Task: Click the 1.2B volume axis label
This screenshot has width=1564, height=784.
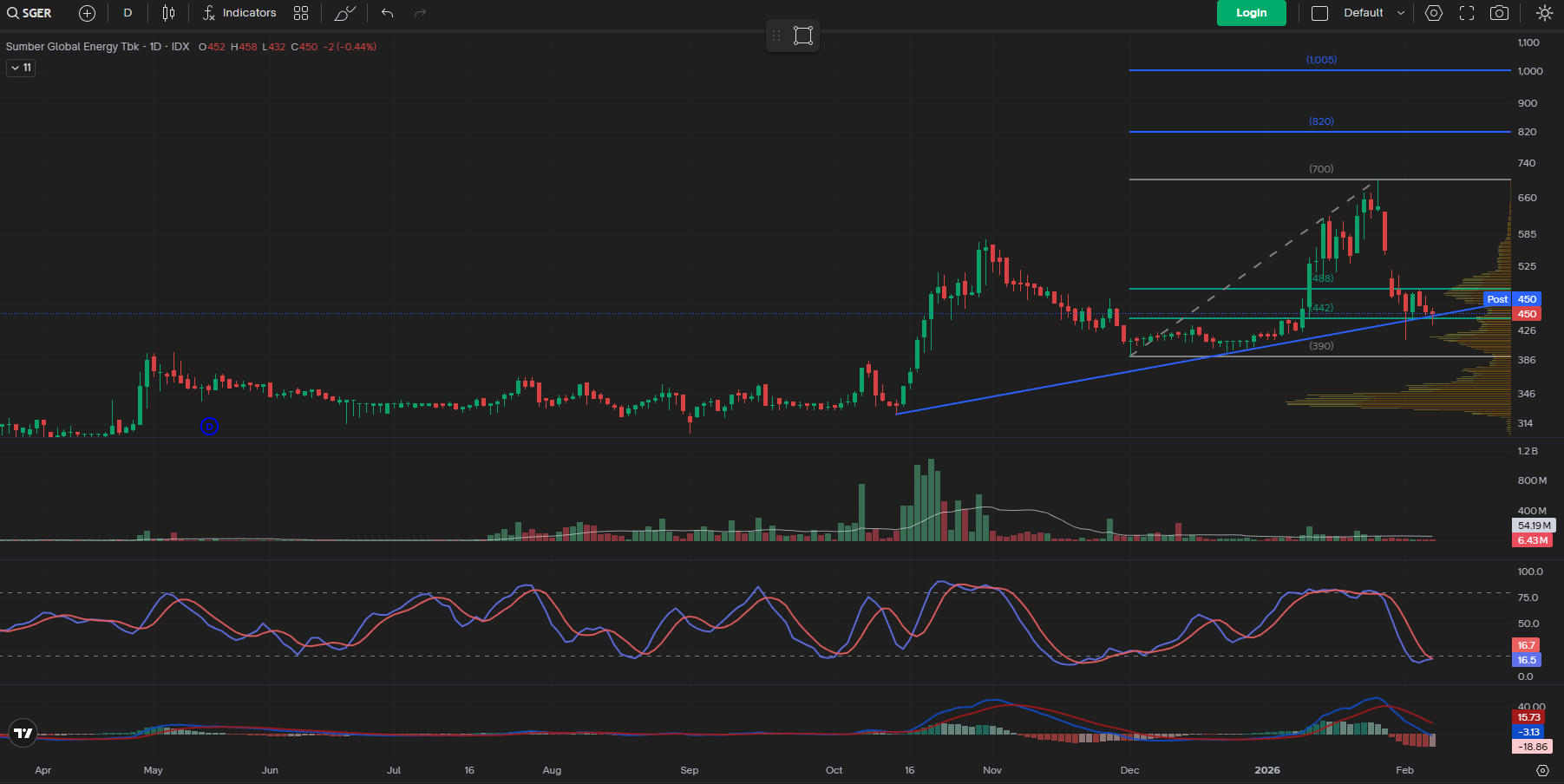Action: pos(1528,451)
